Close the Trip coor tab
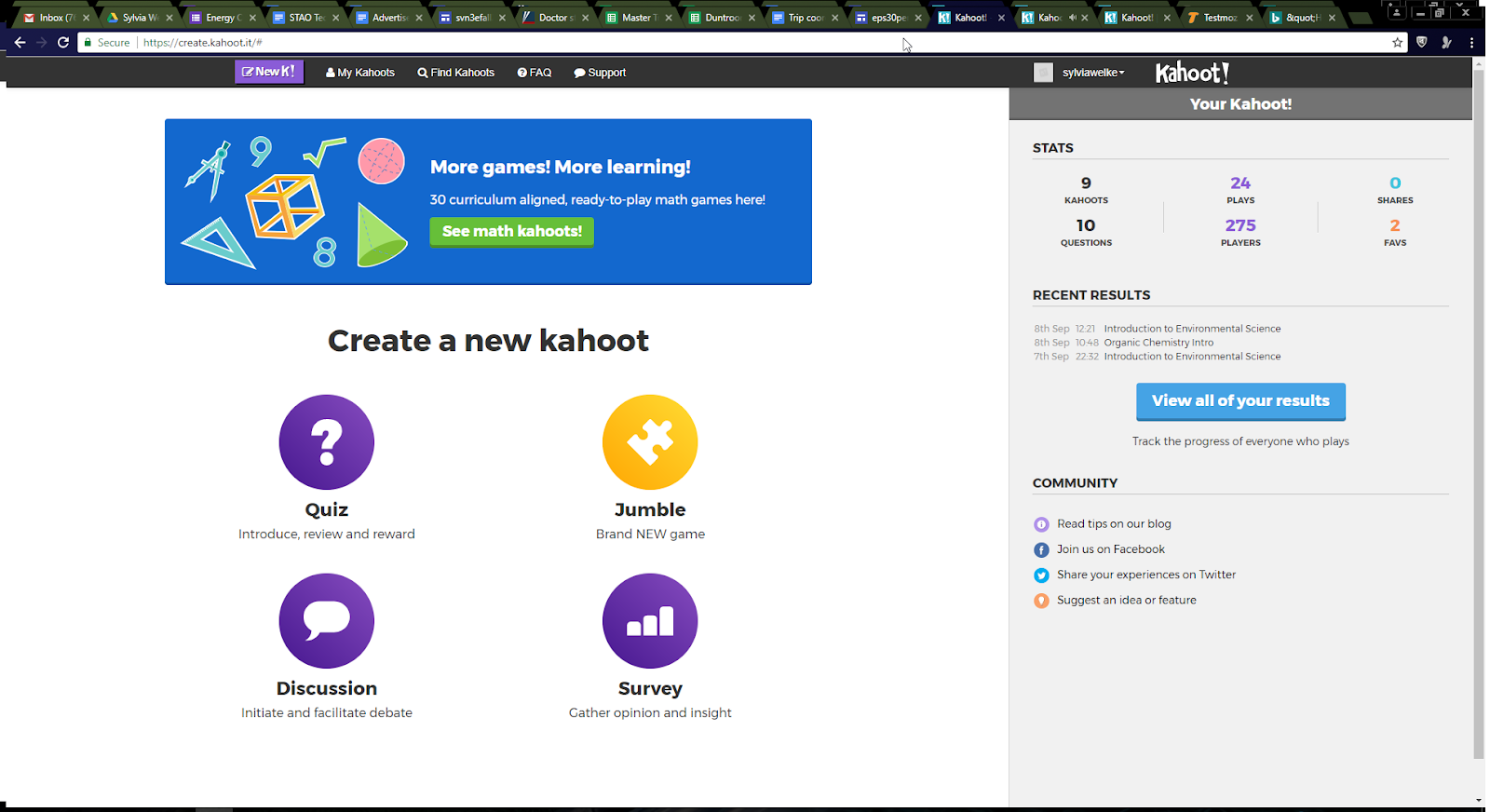Screen dimensions: 1490x812 [834, 18]
